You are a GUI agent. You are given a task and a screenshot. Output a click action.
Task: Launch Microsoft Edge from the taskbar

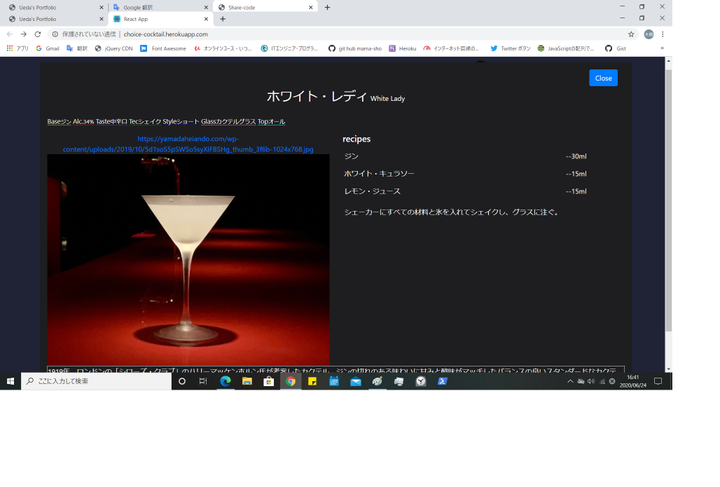225,381
